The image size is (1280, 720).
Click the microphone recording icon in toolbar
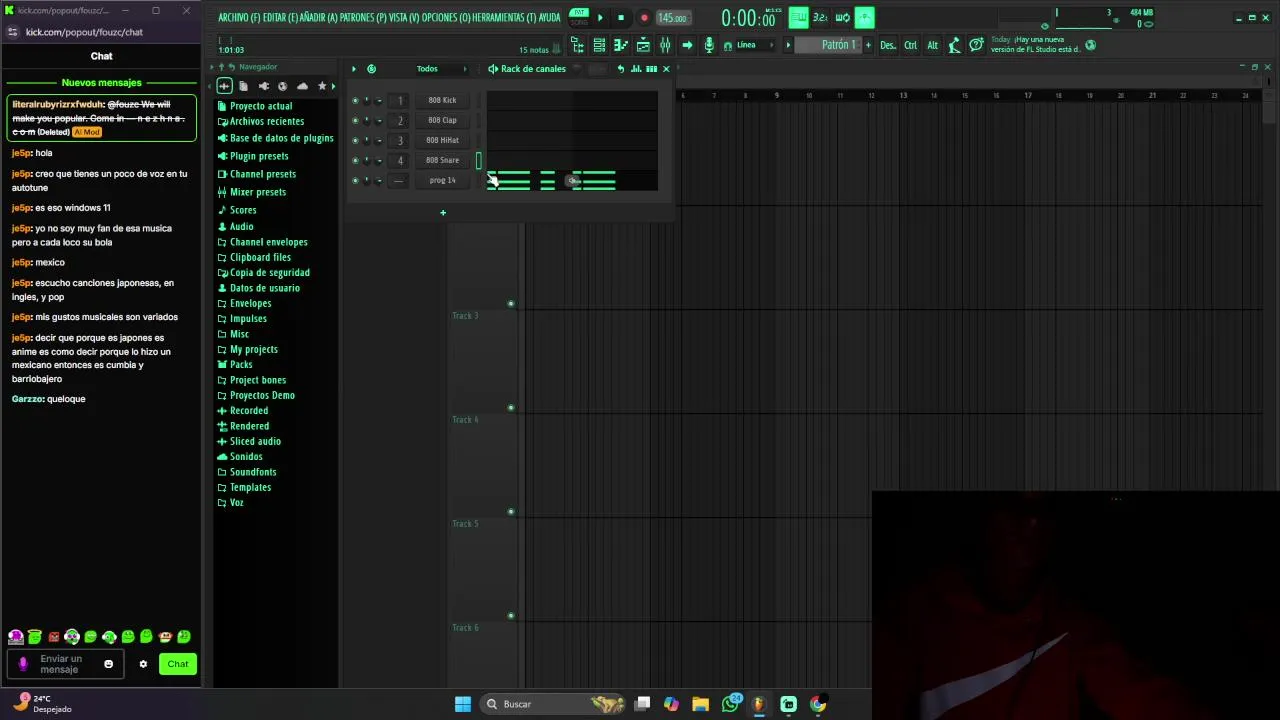709,45
